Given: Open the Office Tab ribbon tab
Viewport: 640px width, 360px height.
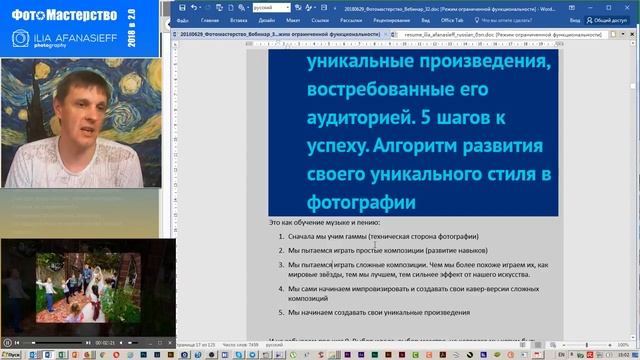Looking at the screenshot, I should click(452, 20).
